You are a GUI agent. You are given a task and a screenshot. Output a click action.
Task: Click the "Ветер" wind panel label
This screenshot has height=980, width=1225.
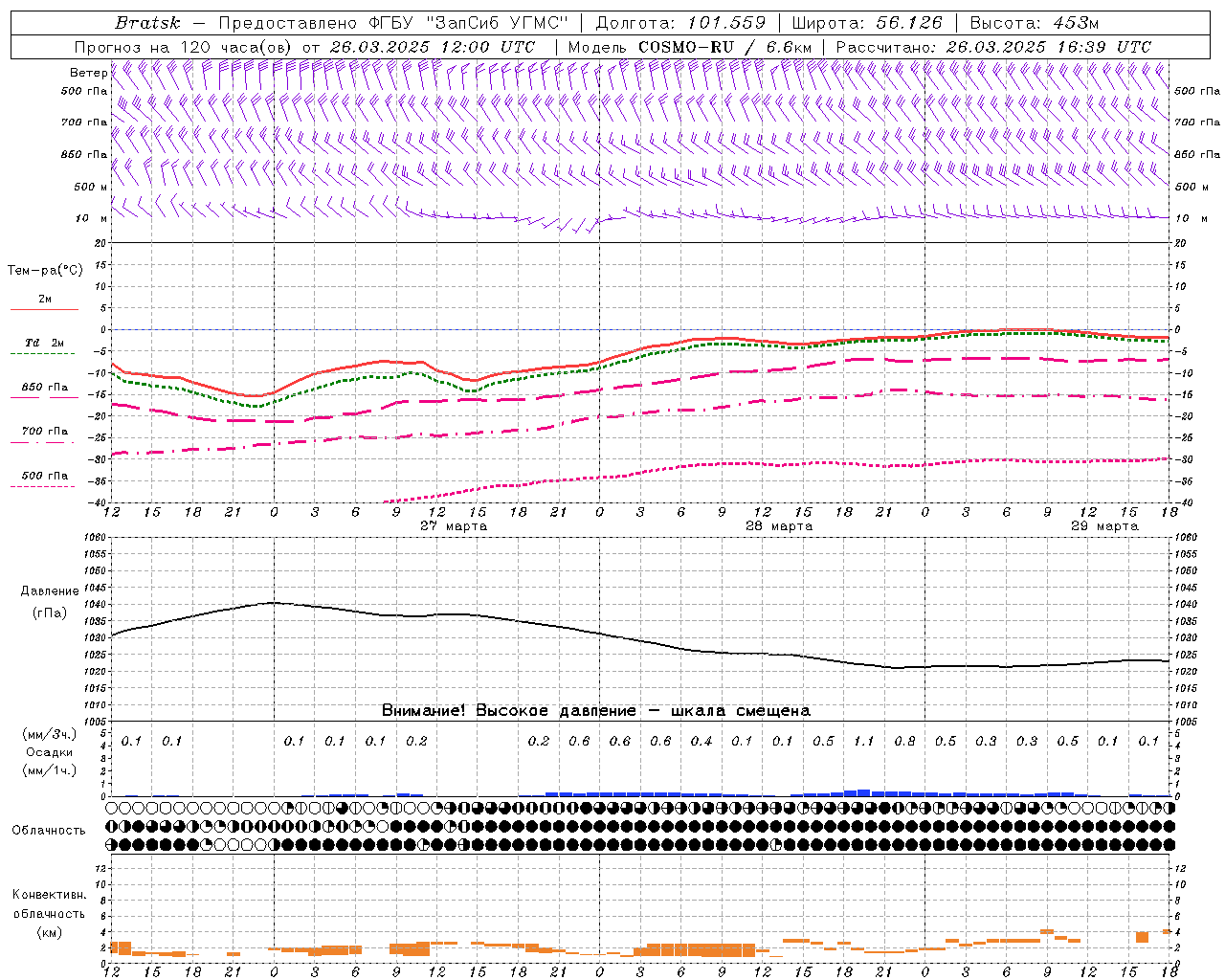coord(89,73)
